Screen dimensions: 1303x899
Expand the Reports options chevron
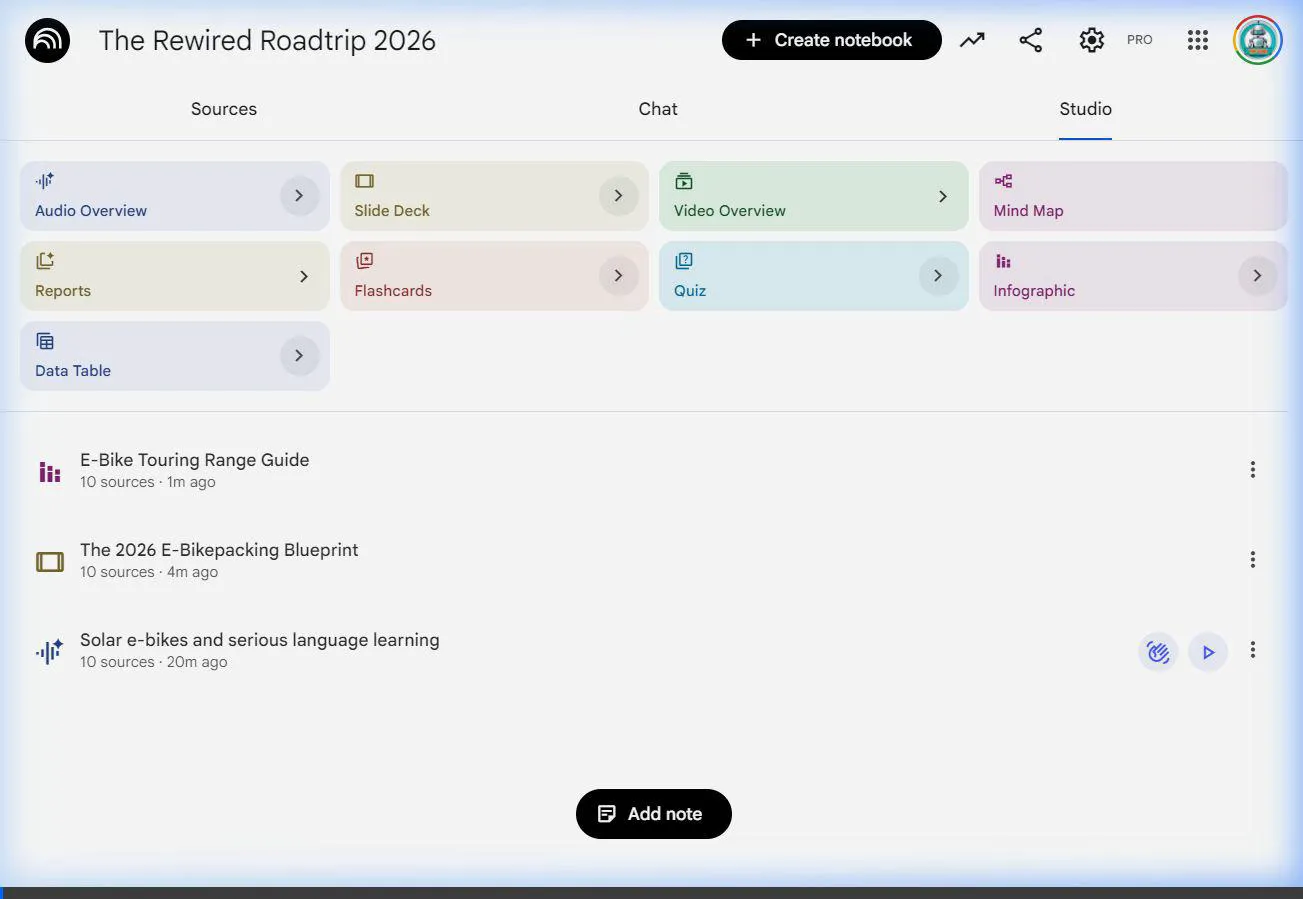pyautogui.click(x=304, y=276)
